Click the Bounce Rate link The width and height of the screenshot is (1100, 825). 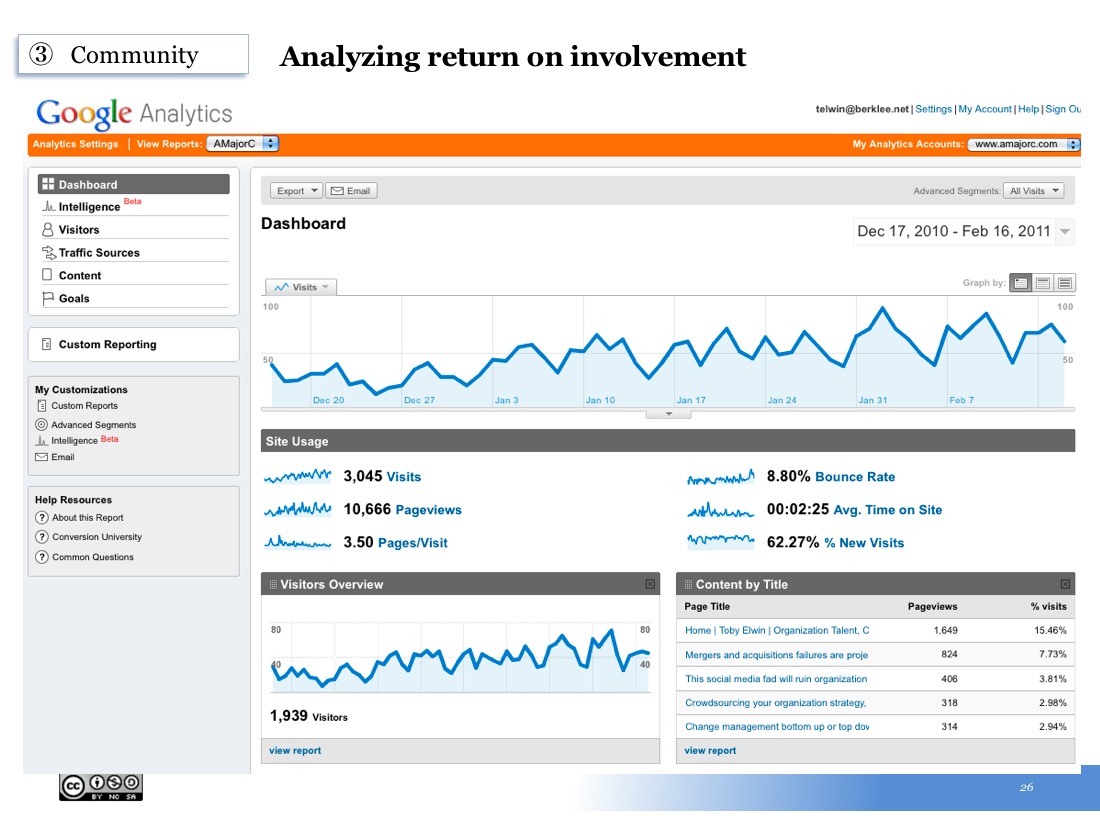point(854,477)
